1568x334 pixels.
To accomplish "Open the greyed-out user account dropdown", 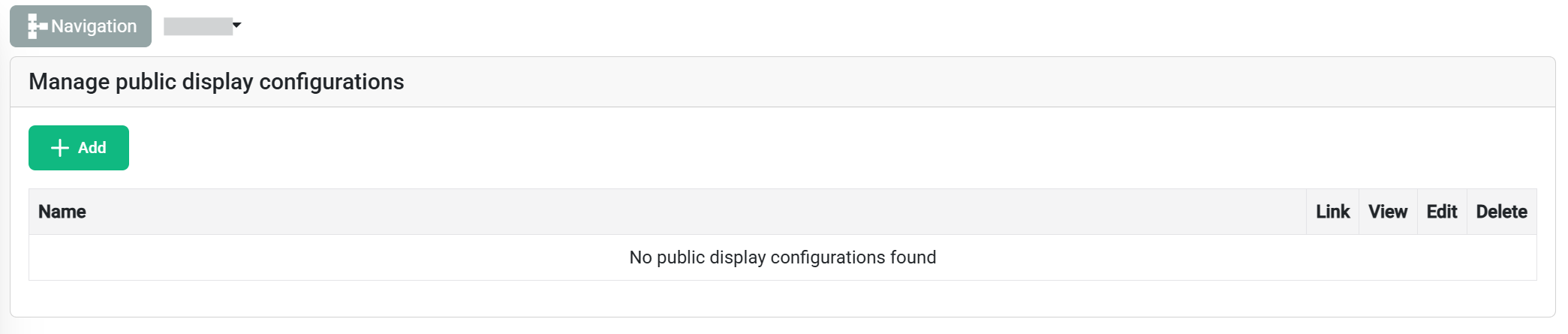I will click(x=198, y=26).
